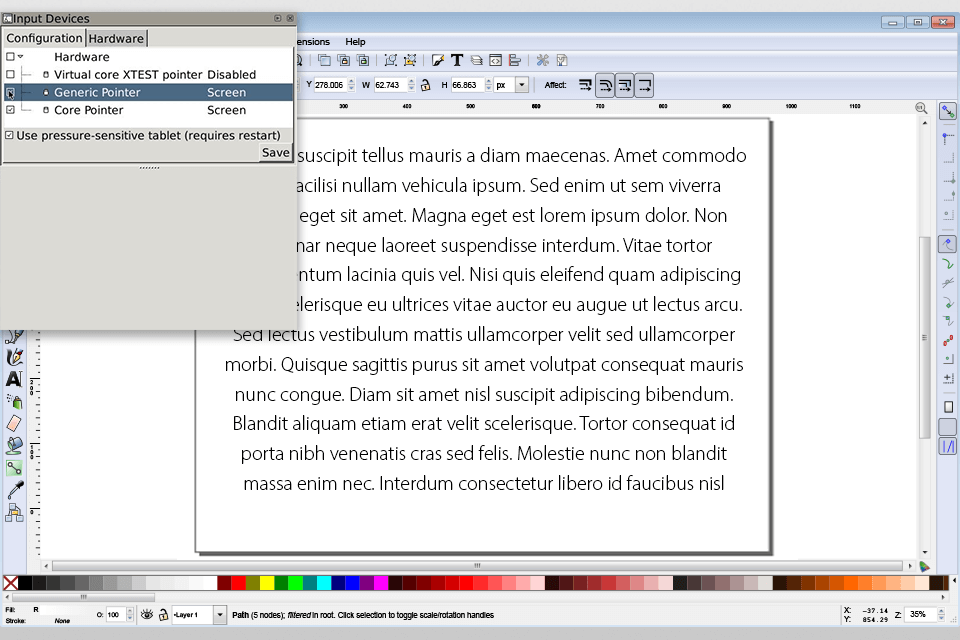Click the opacity O field
The height and width of the screenshot is (640, 960).
tap(116, 614)
